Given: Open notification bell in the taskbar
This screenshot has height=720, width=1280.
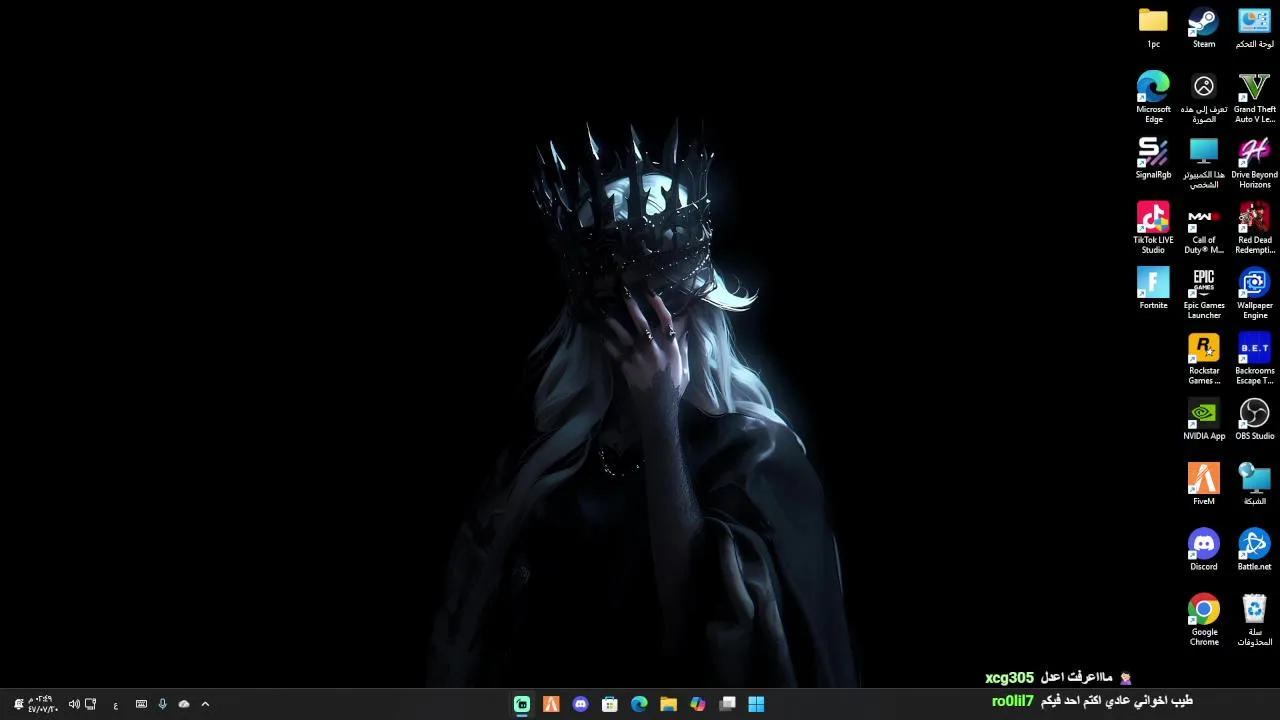Looking at the screenshot, I should tap(18, 704).
